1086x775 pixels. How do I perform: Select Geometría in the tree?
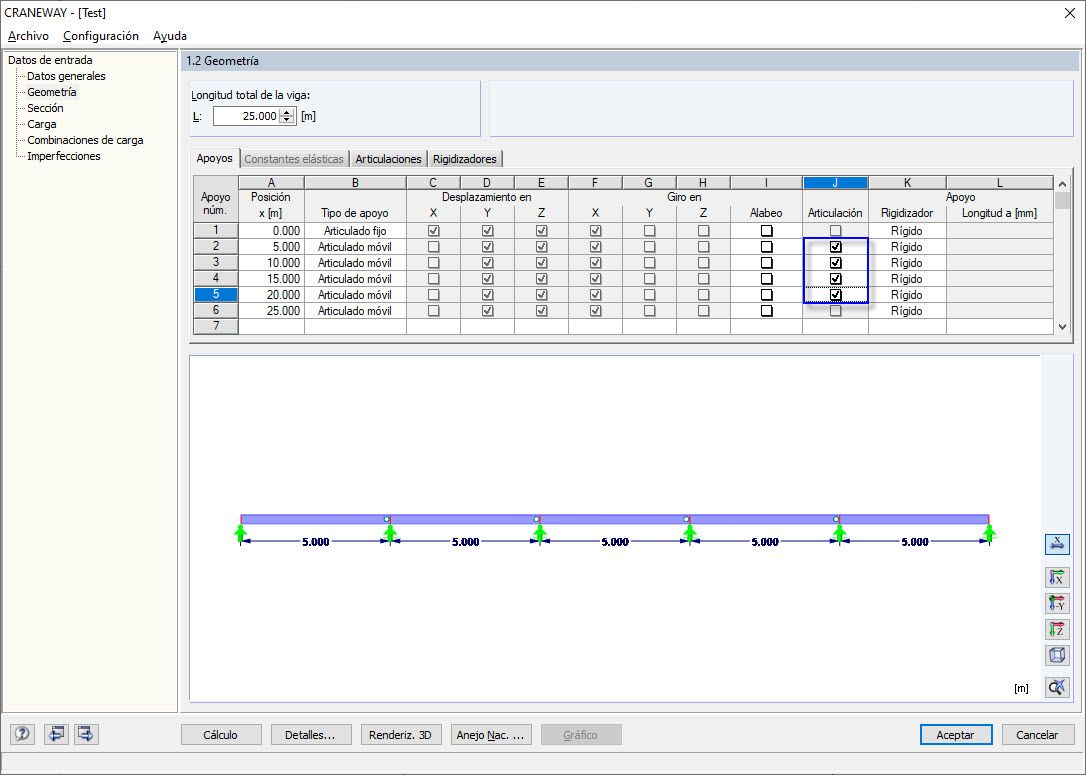(x=52, y=92)
